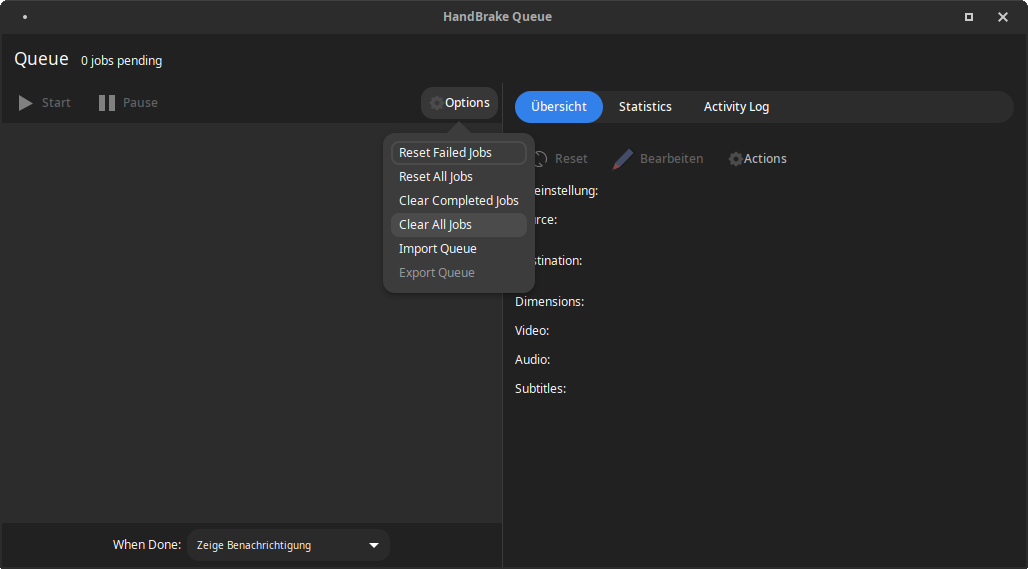Click the Video: label
This screenshot has width=1028, height=569.
click(x=532, y=331)
